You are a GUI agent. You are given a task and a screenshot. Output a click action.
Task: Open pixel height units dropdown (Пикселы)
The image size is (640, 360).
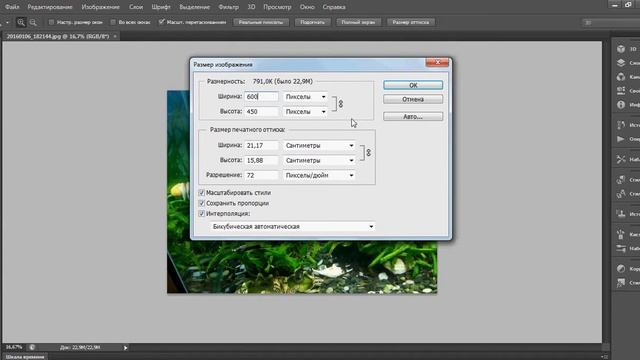tap(305, 111)
